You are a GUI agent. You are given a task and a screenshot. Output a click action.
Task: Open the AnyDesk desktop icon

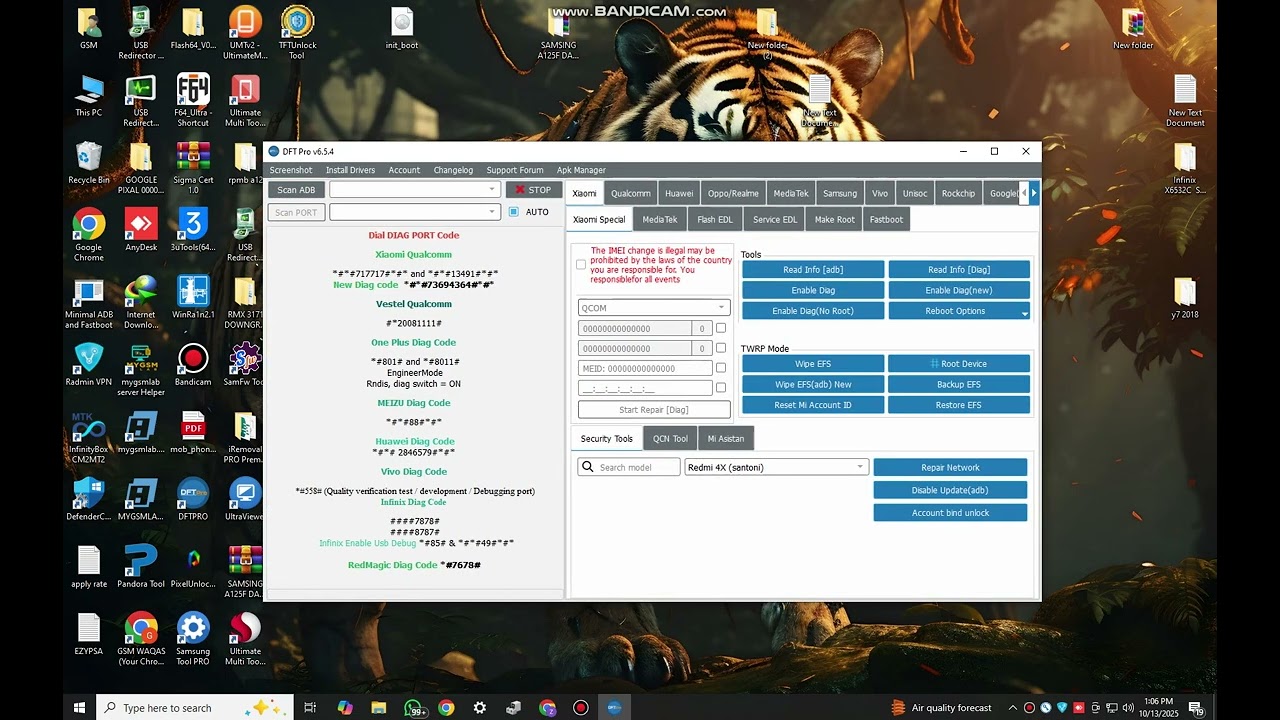click(141, 224)
